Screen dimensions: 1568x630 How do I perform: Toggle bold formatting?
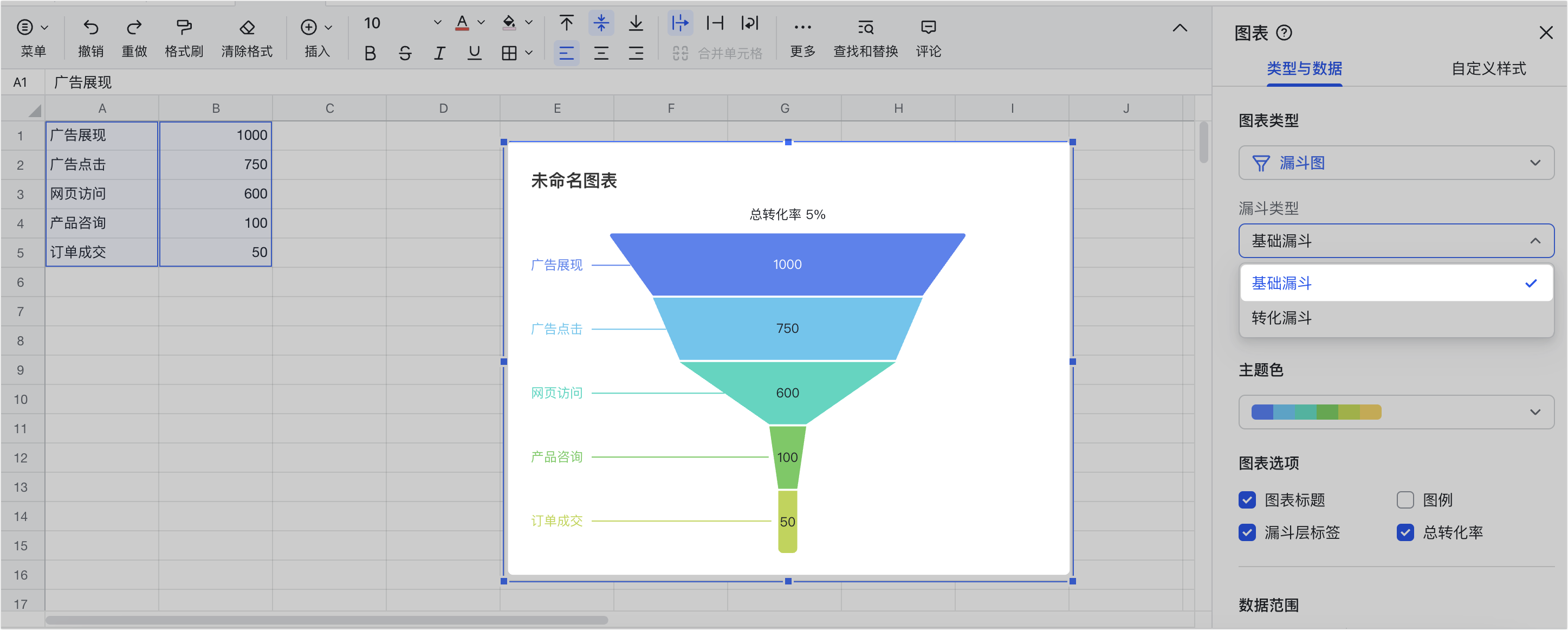point(370,54)
